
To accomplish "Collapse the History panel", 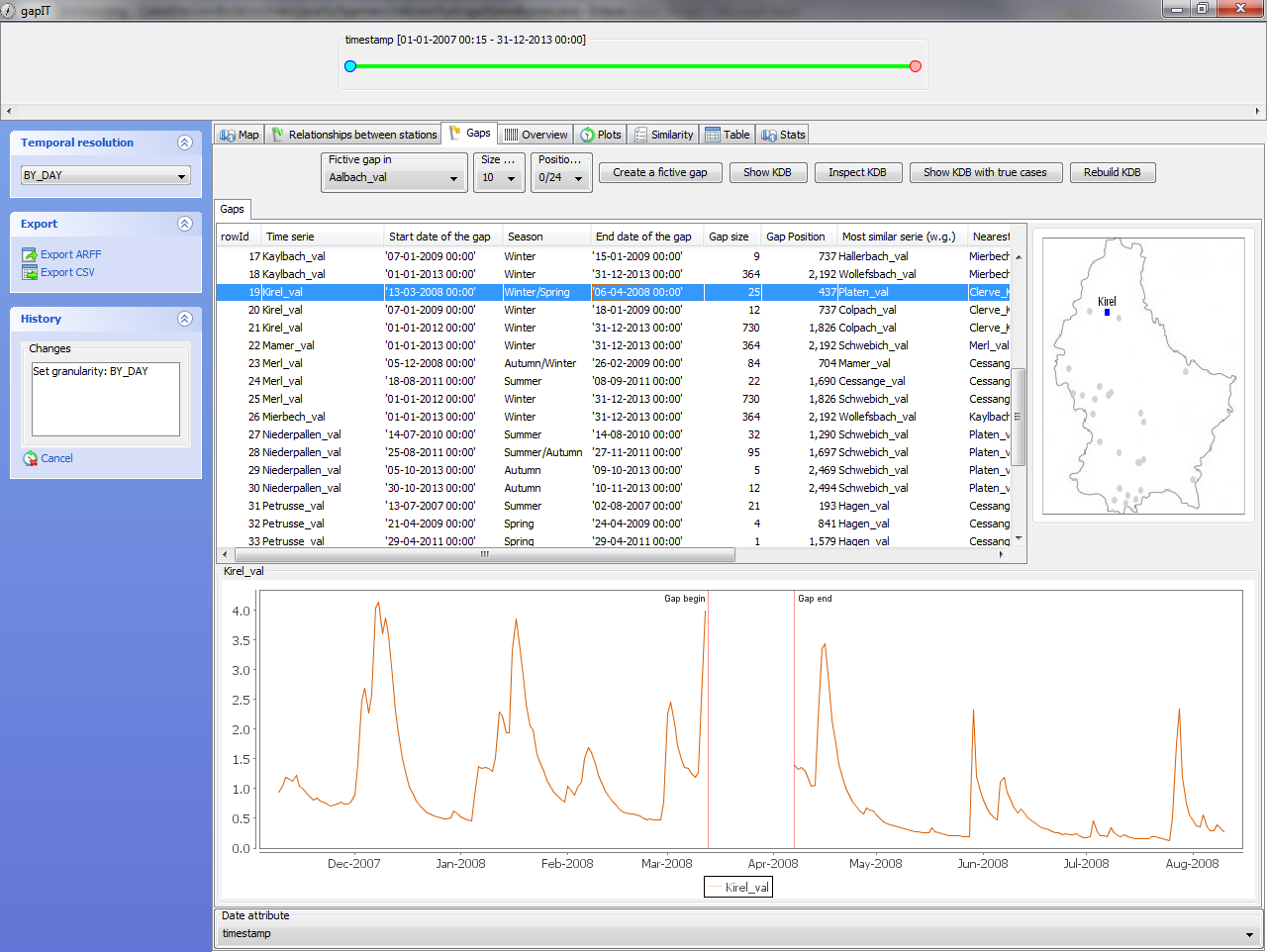I will pyautogui.click(x=184, y=319).
